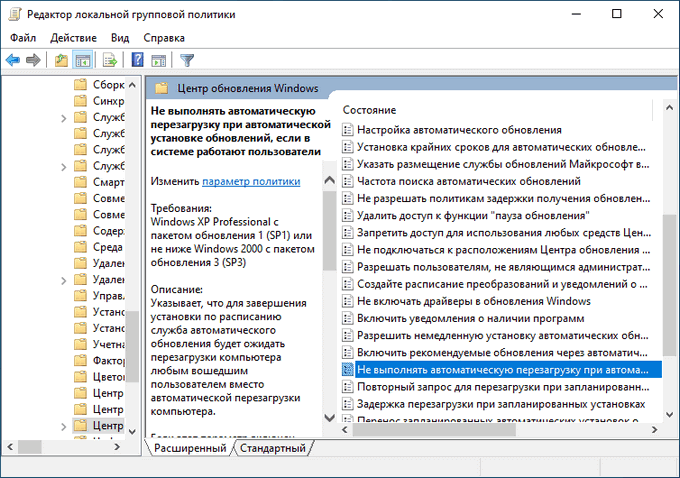
Task: Click left arrow of policy list horizontal scrollbar
Action: coord(345,430)
